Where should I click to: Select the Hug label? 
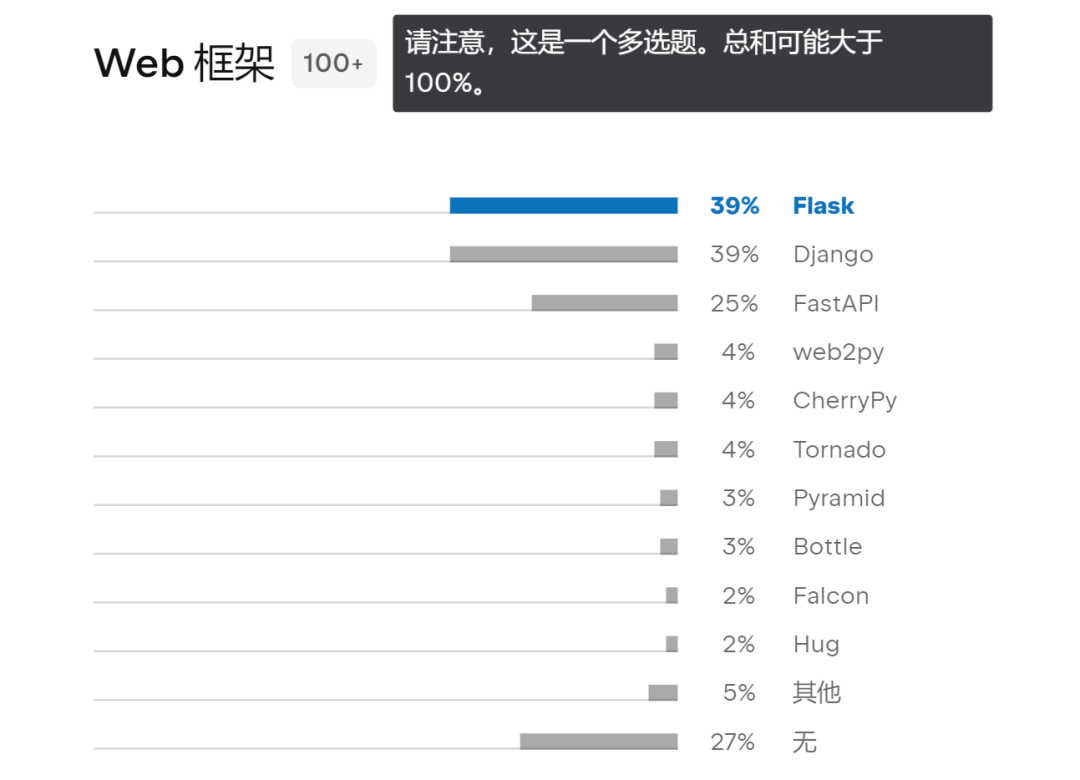[x=816, y=645]
